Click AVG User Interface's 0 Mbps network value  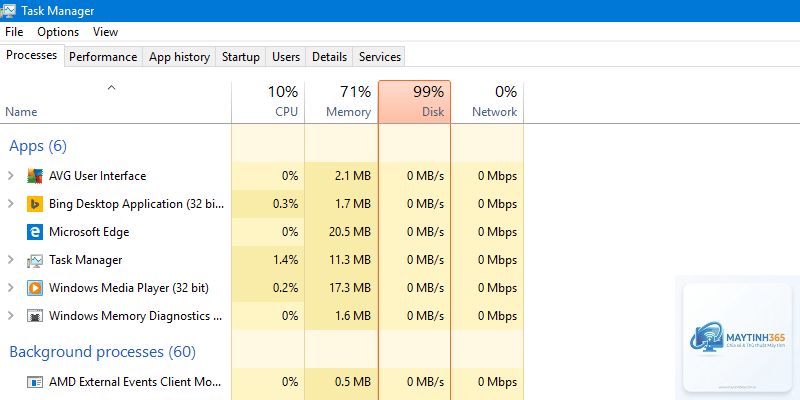point(497,176)
